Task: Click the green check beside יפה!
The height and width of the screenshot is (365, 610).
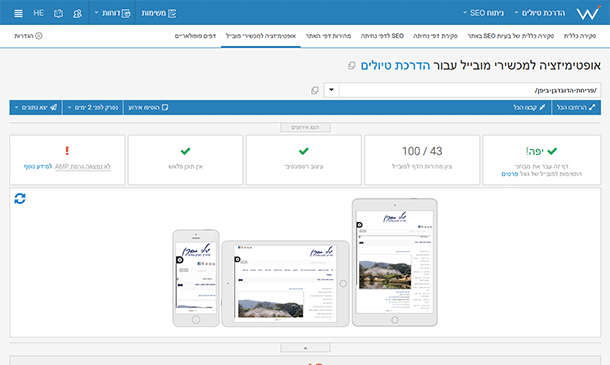Action: coord(552,151)
